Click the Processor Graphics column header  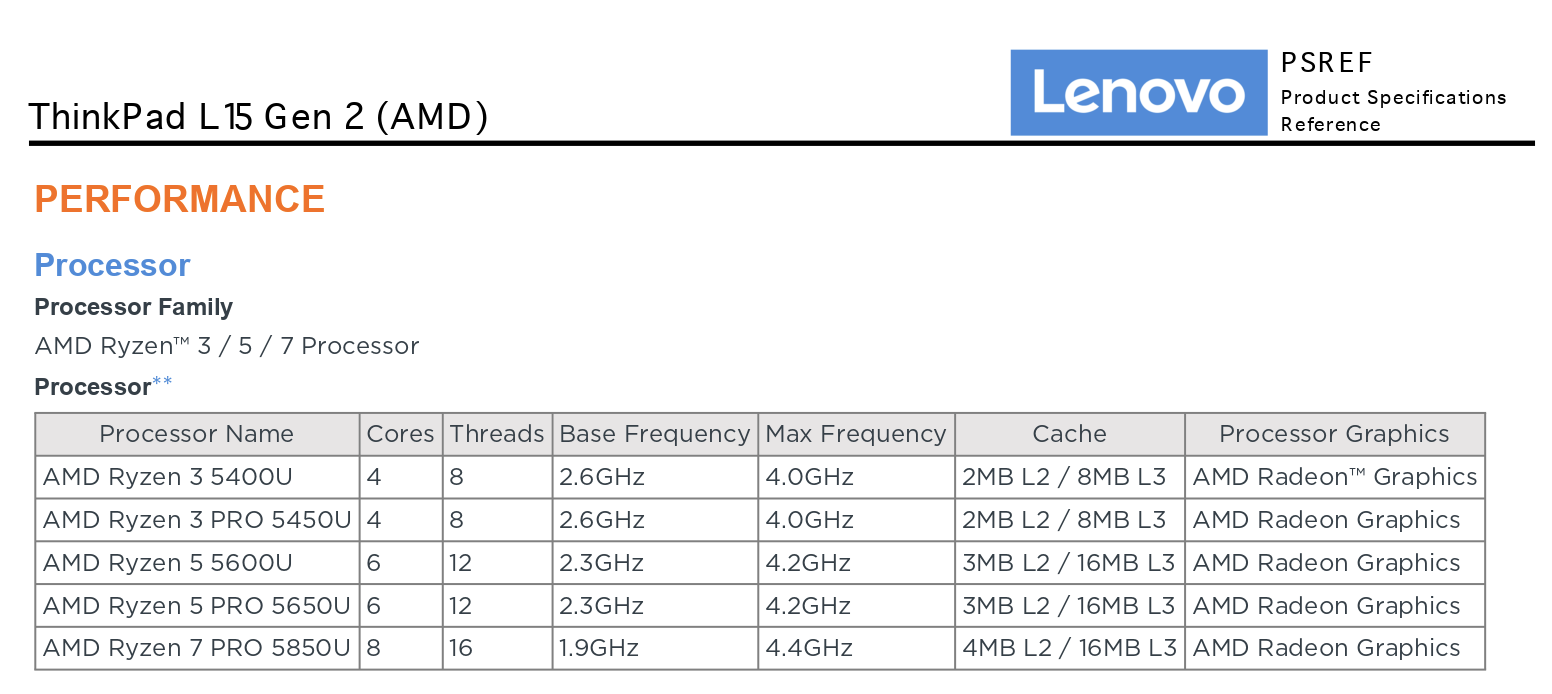pos(1335,434)
